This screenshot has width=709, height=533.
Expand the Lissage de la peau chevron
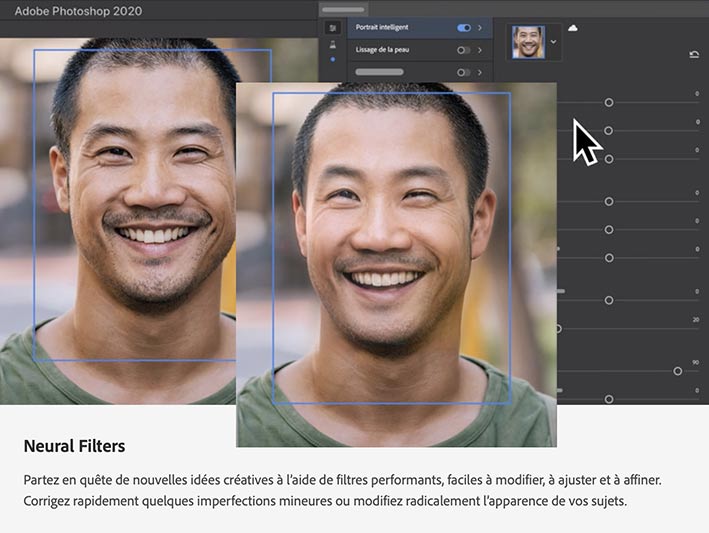click(480, 50)
